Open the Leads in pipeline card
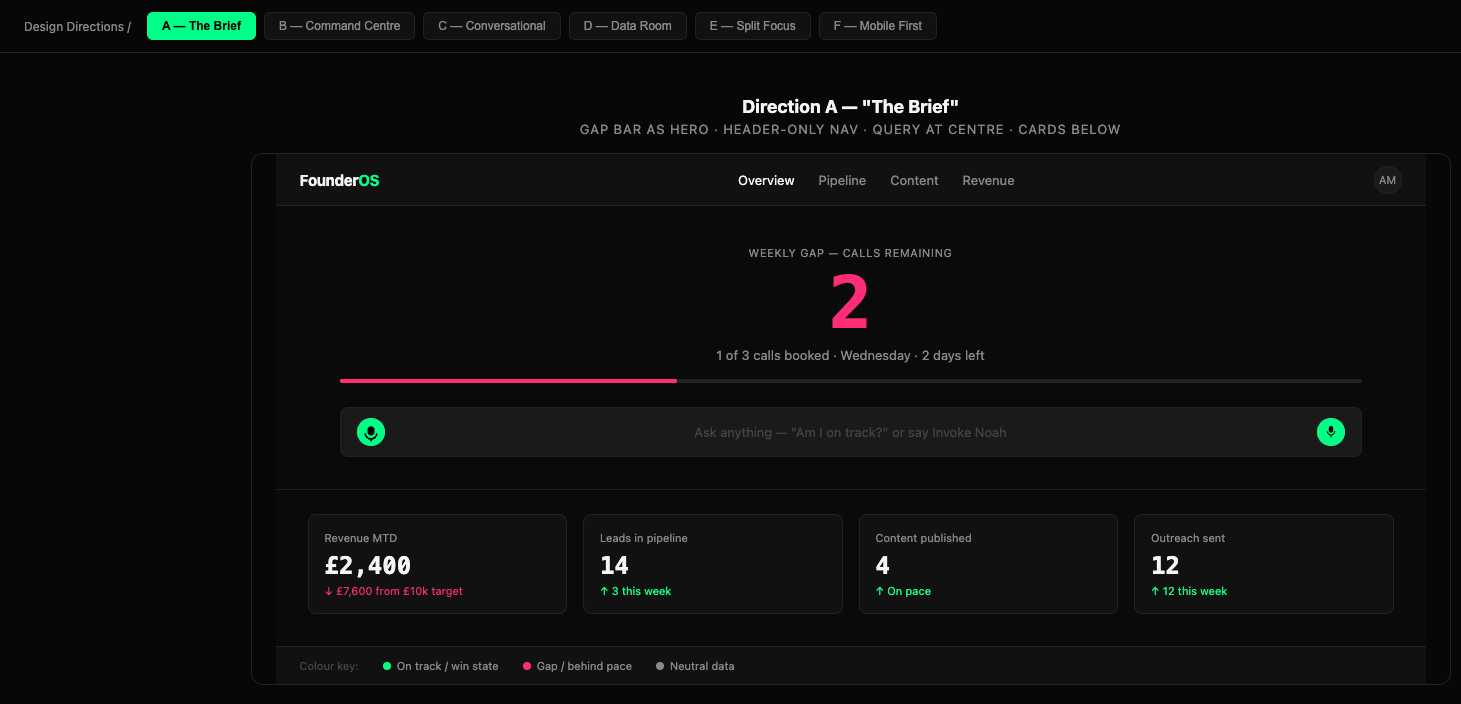The height and width of the screenshot is (704, 1461). tap(713, 564)
